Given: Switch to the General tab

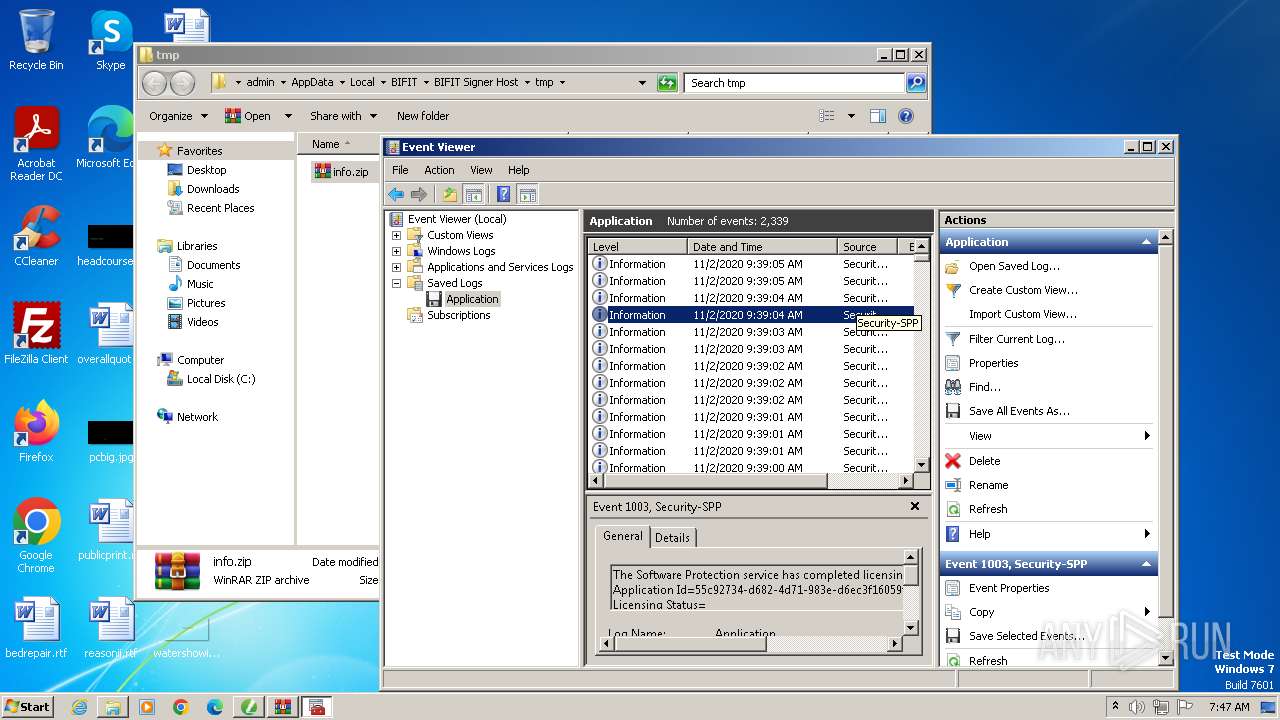Looking at the screenshot, I should [622, 536].
